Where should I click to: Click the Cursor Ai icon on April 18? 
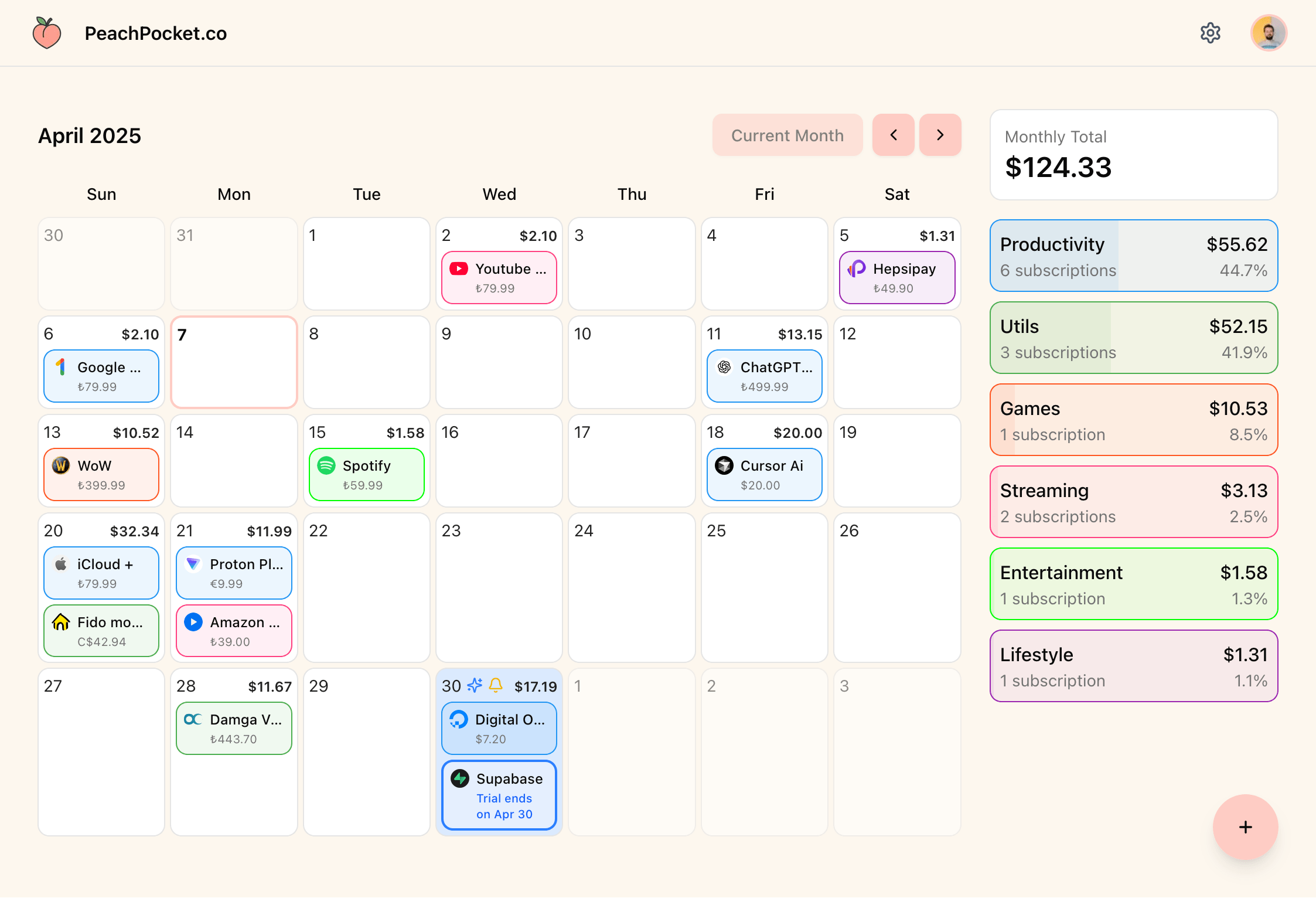tap(724, 465)
